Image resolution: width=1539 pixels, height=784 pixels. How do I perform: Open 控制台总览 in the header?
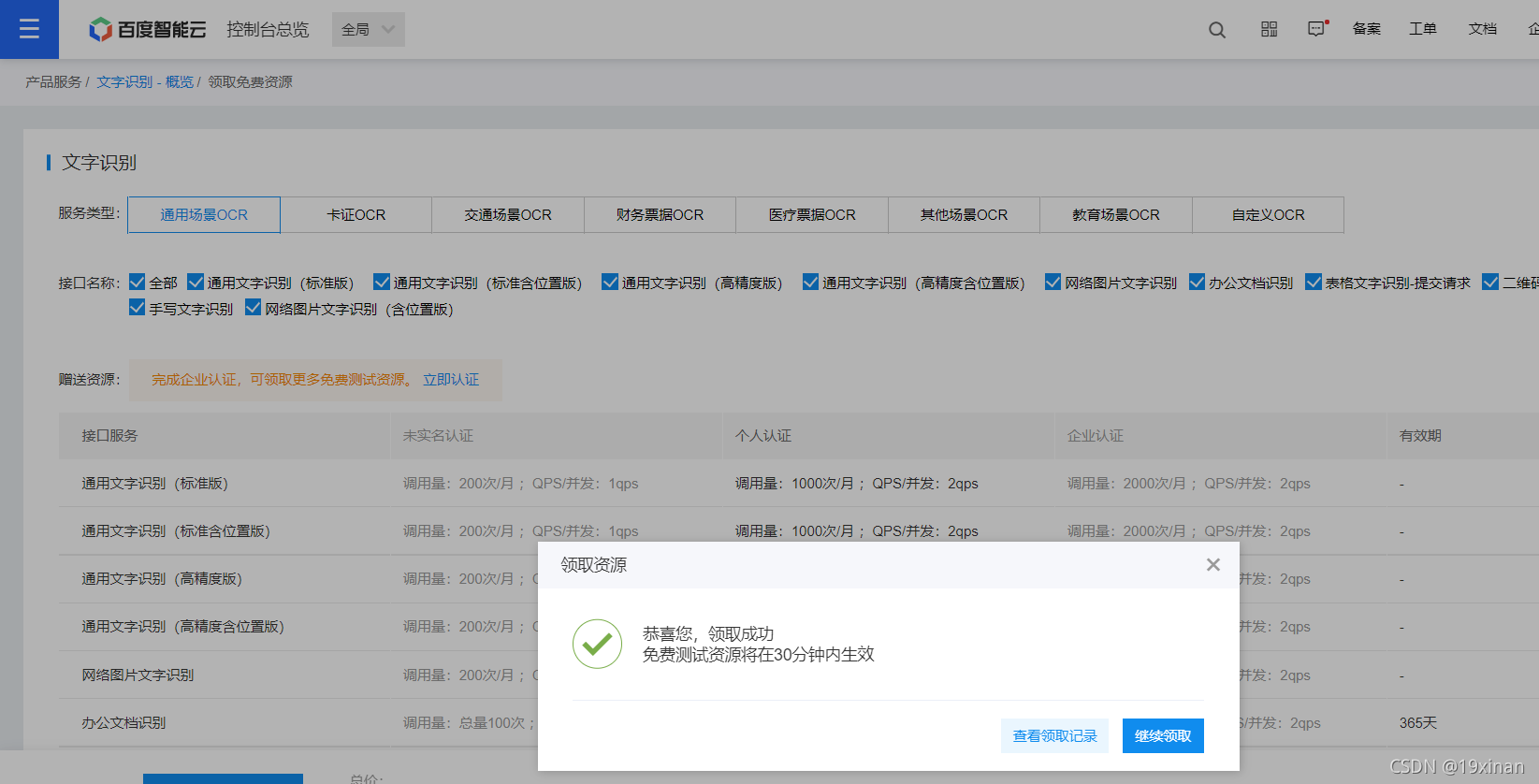(268, 30)
